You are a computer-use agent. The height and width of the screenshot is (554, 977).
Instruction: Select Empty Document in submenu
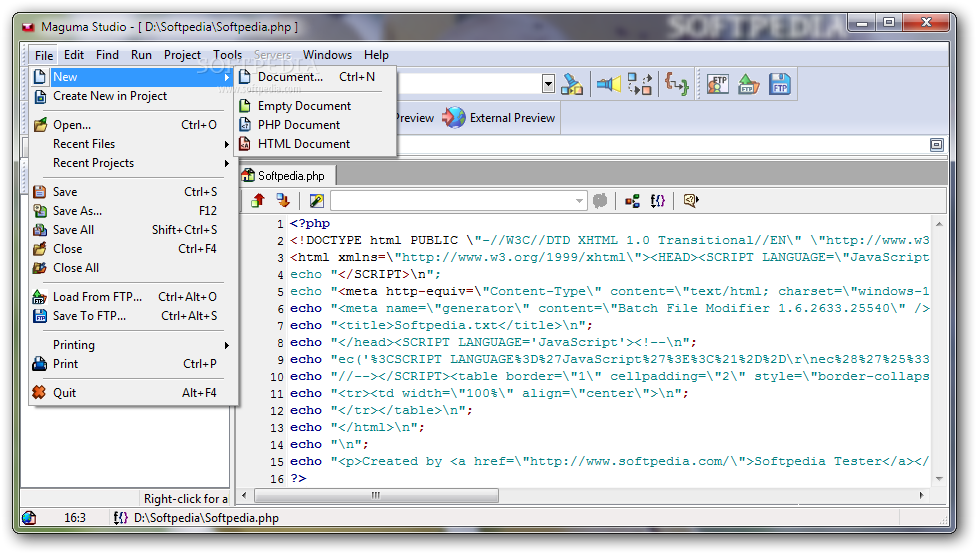click(x=315, y=106)
